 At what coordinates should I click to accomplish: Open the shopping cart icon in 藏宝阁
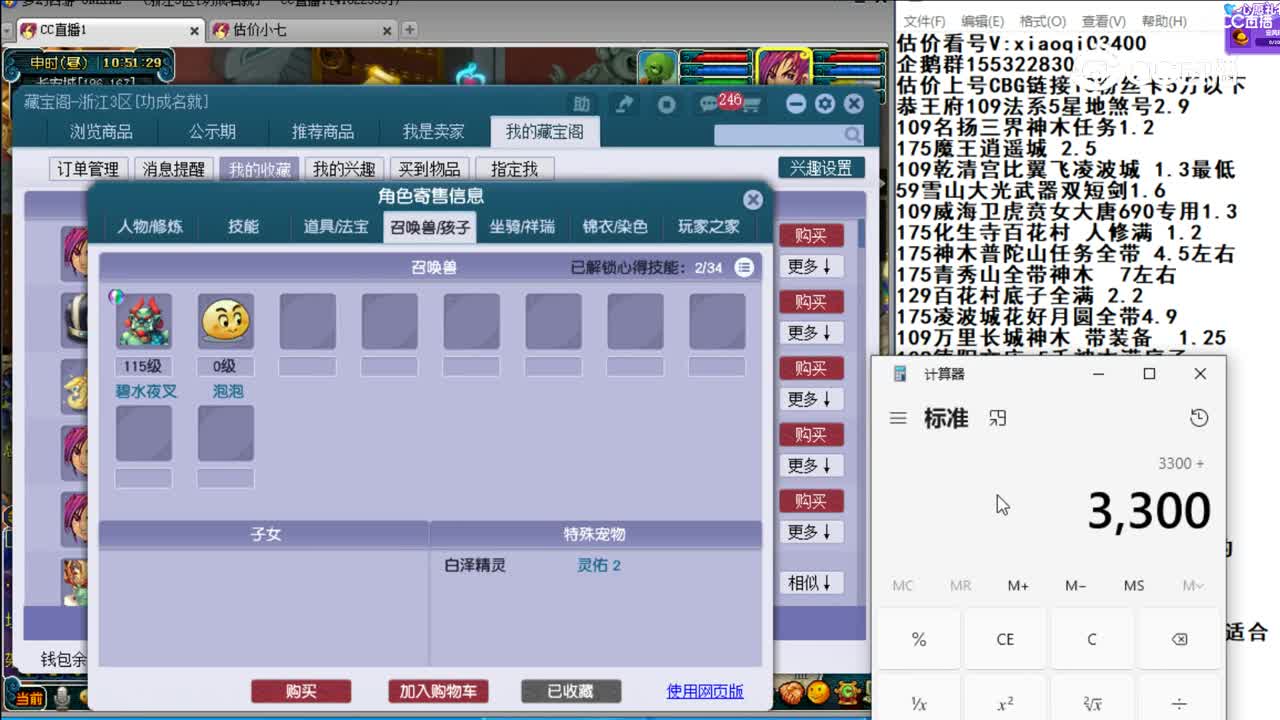pos(751,105)
